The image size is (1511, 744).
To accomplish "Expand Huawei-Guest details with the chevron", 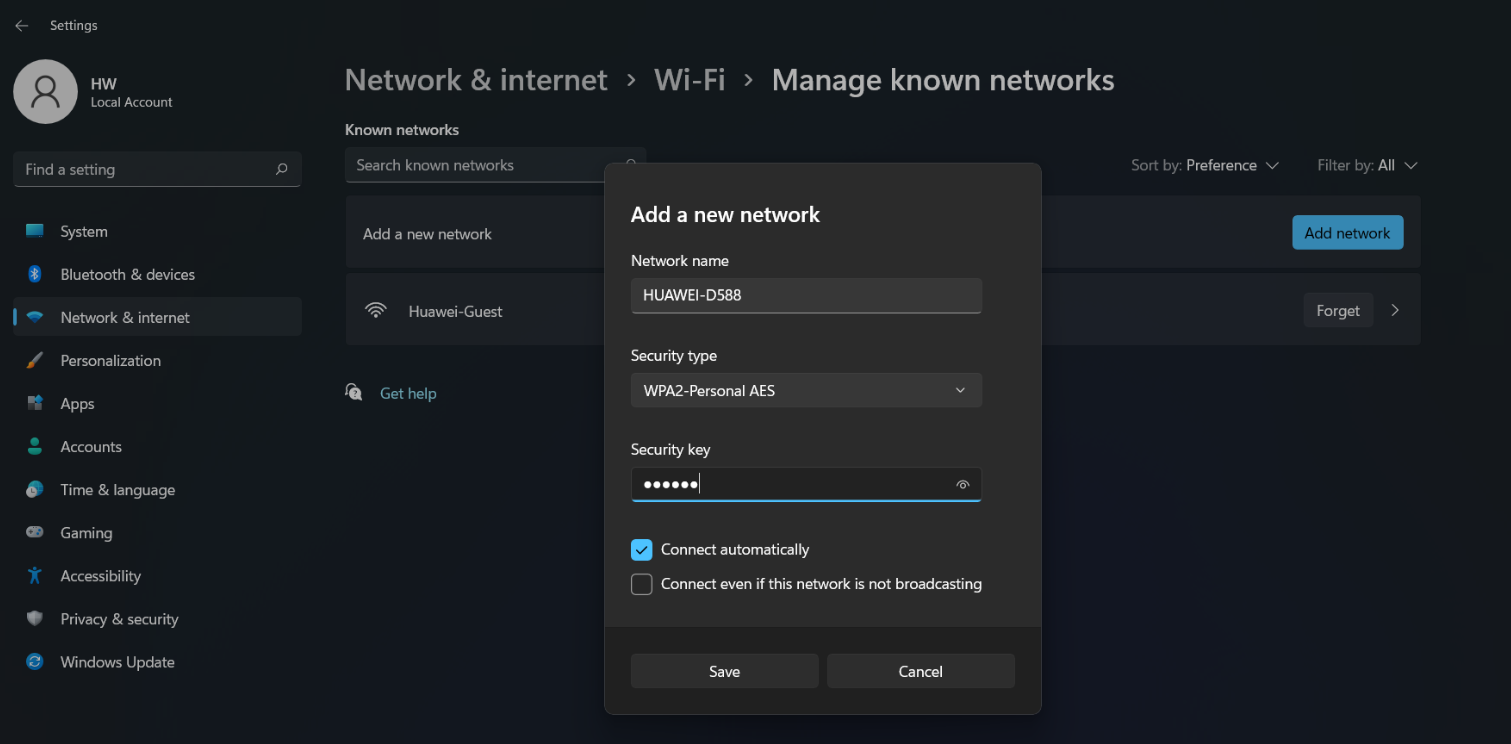I will [1395, 310].
